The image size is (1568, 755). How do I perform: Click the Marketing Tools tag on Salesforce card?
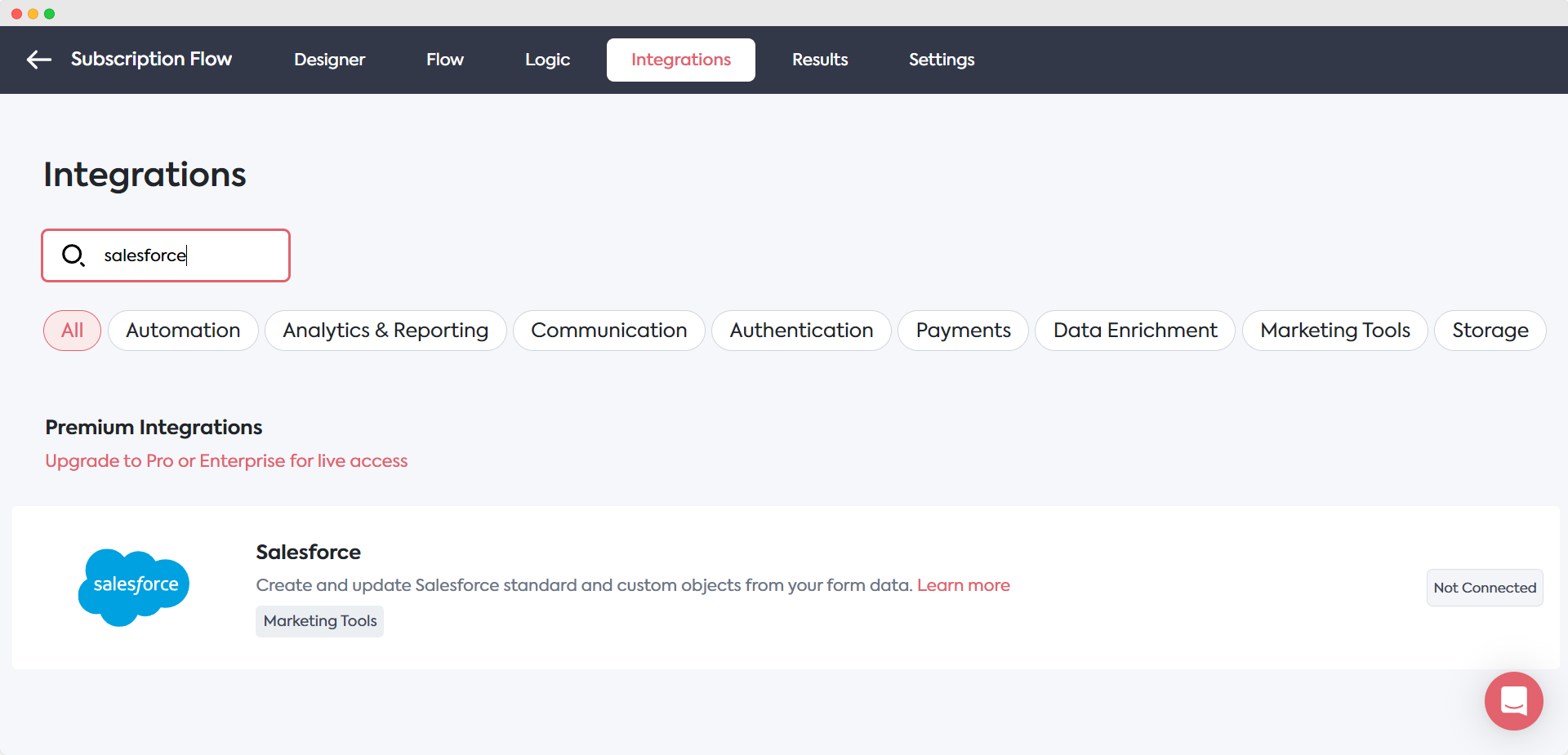319,621
